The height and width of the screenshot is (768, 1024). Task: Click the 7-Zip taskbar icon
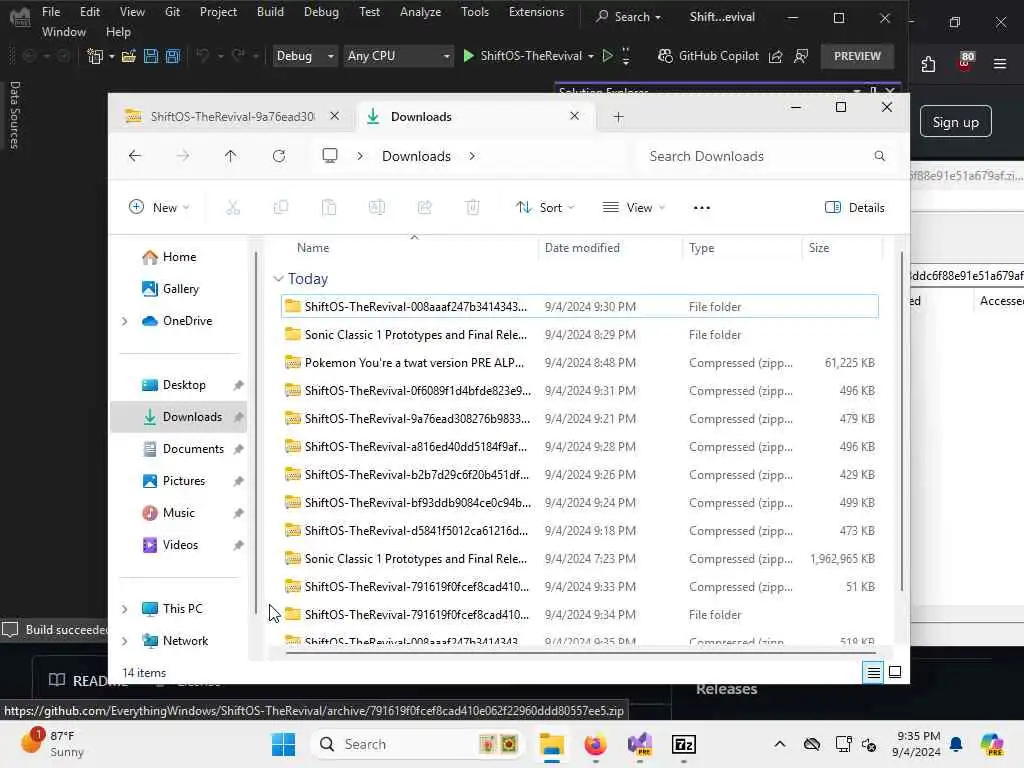(683, 744)
